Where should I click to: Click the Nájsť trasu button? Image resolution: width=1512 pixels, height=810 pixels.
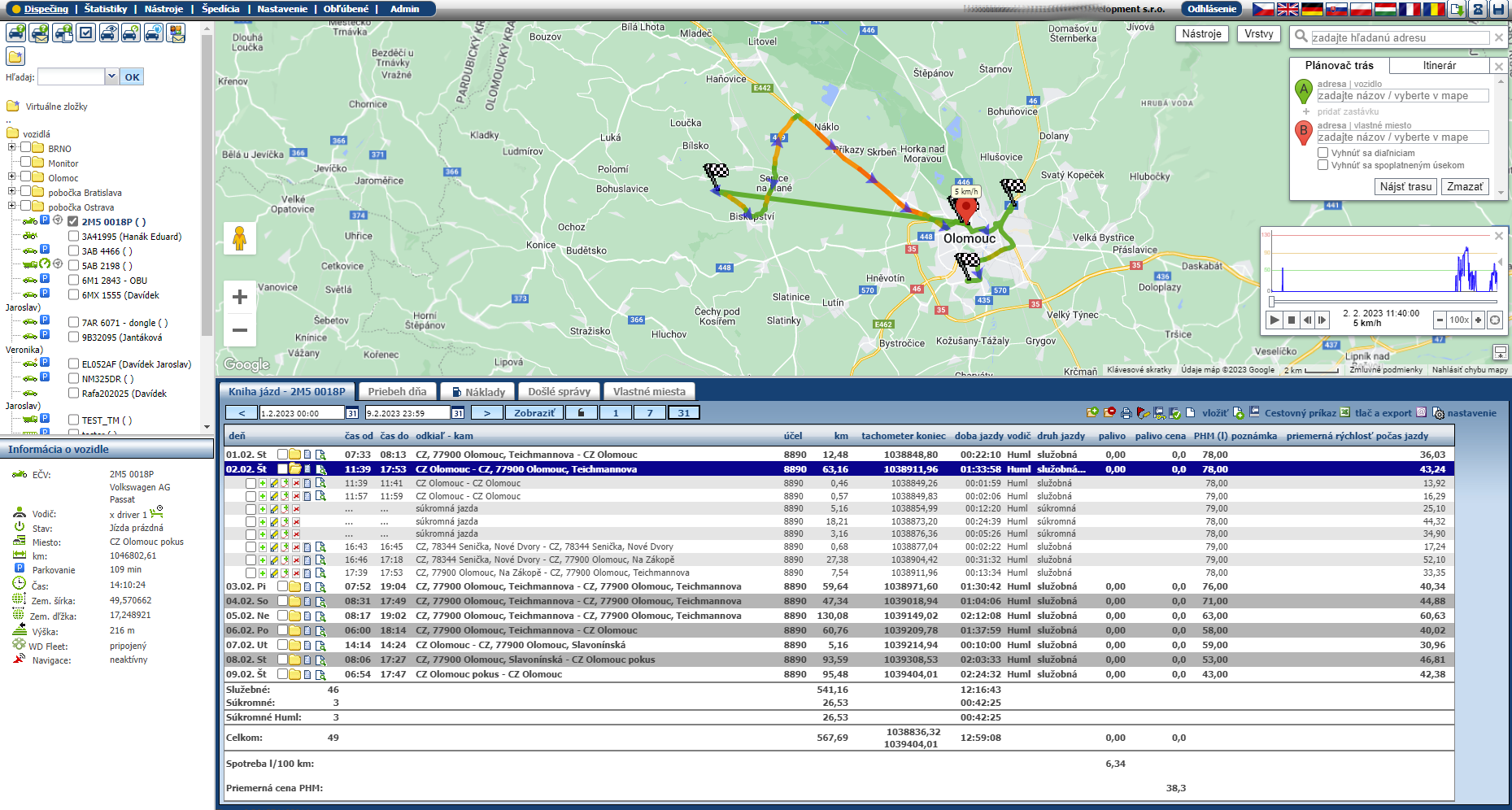point(1405,187)
